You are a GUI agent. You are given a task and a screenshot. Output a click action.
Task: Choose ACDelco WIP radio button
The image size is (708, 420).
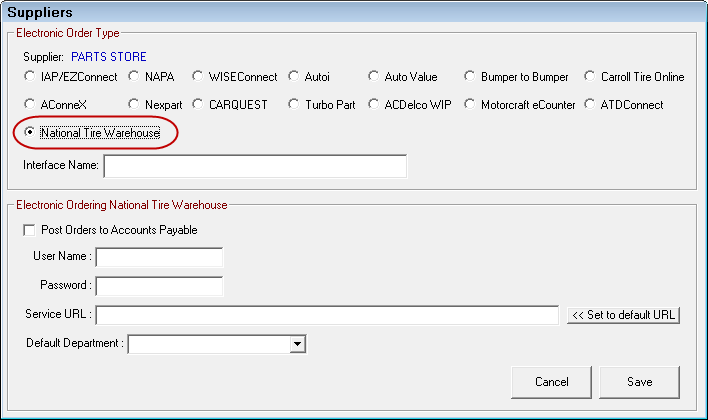[374, 104]
